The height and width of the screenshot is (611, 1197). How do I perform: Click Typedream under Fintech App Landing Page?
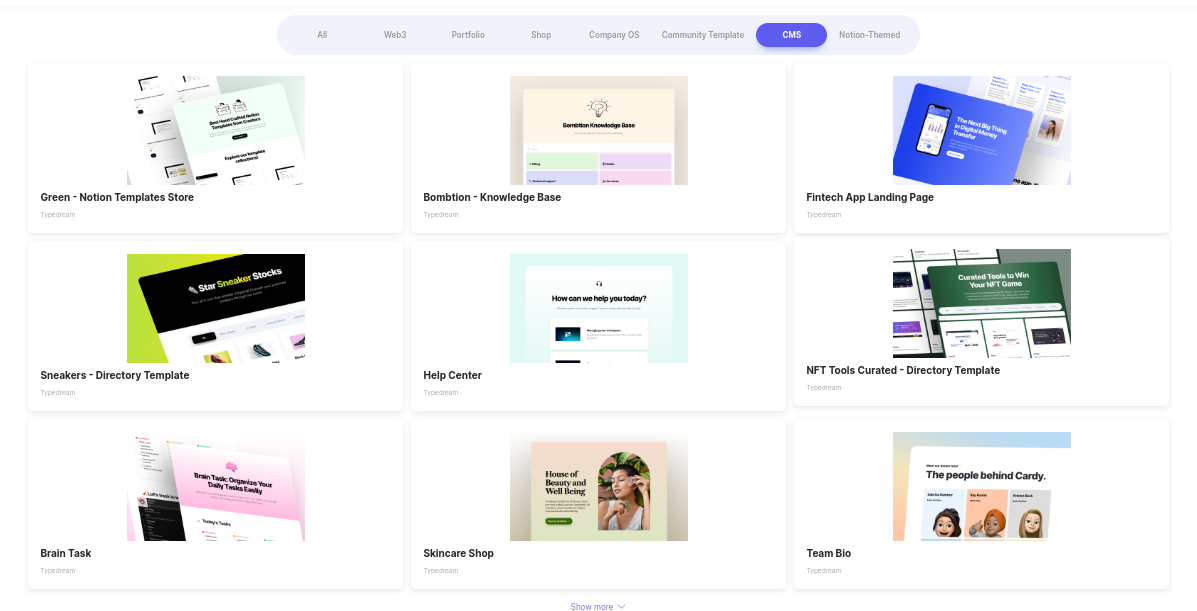824,215
